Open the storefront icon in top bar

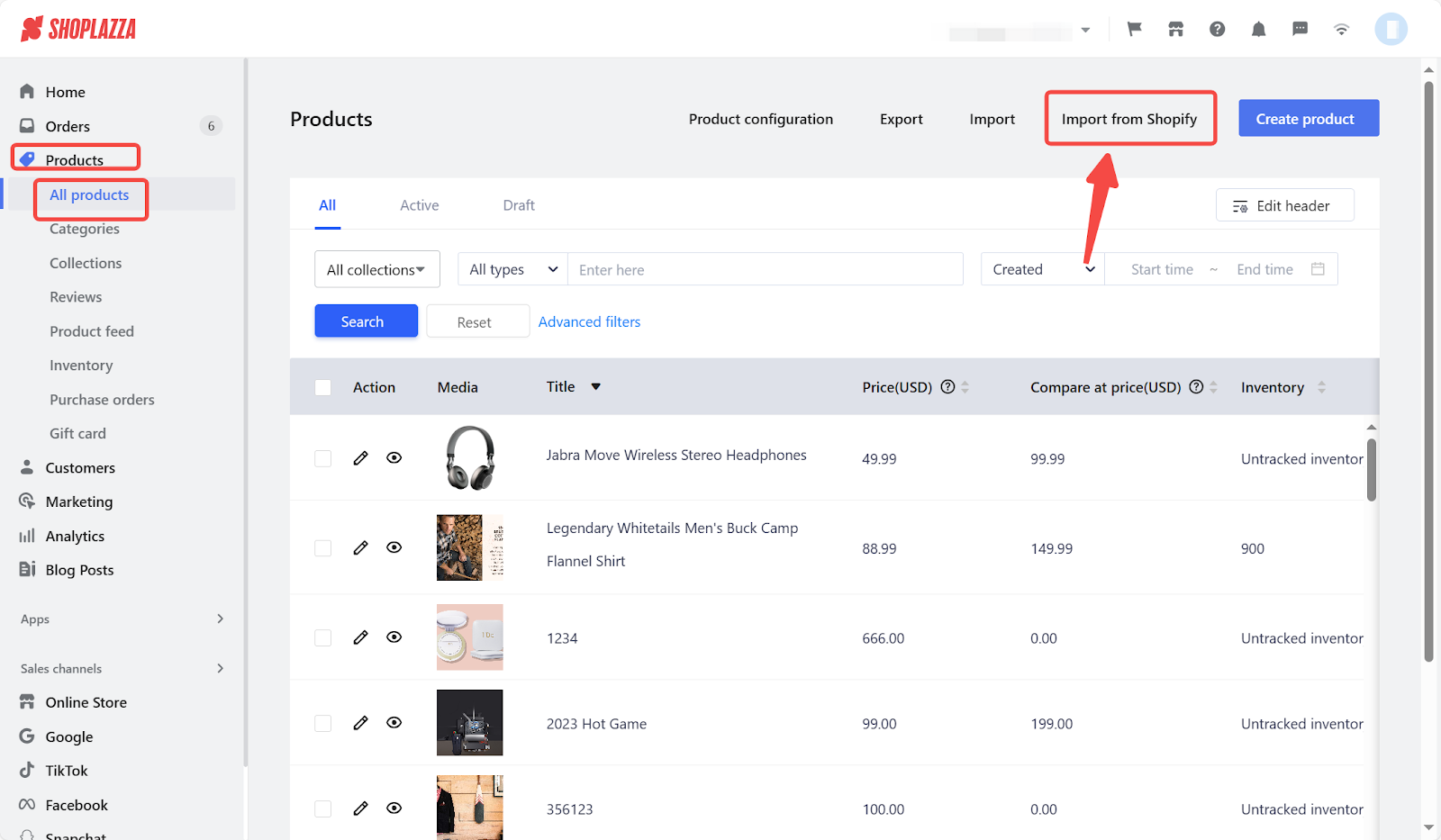point(1176,29)
